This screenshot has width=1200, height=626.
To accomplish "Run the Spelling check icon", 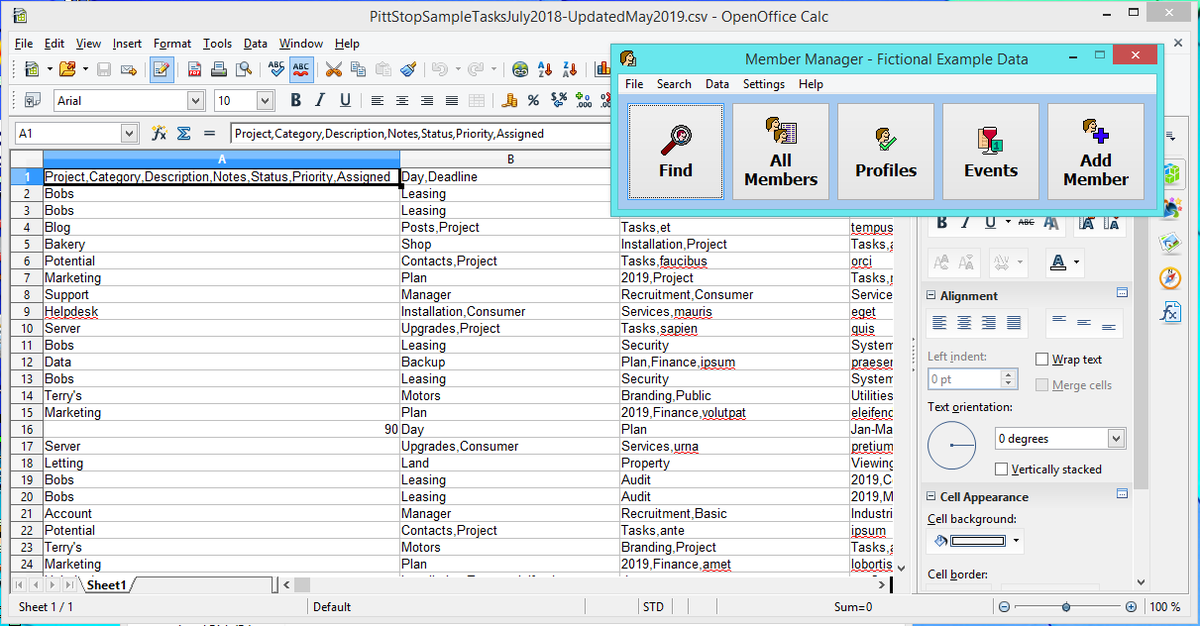I will tap(277, 69).
